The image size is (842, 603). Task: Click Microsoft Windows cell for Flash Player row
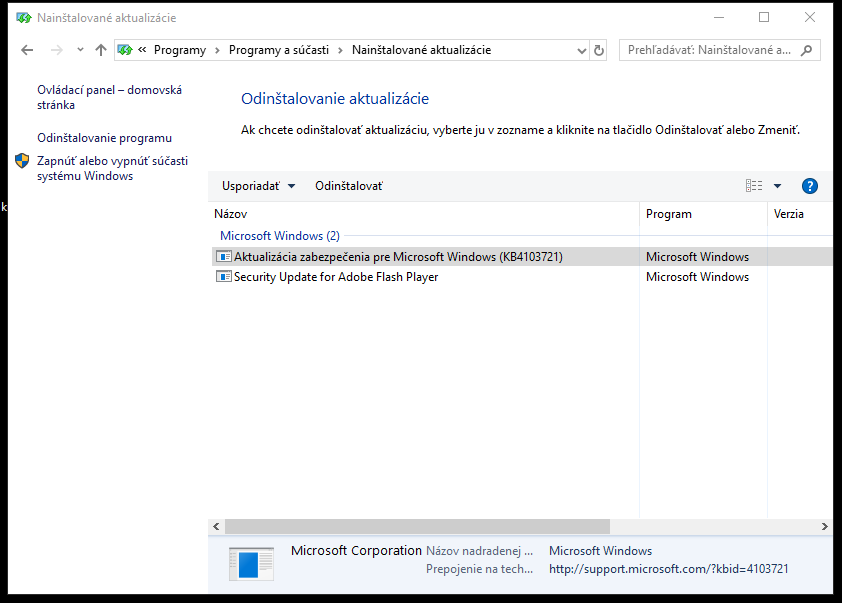click(x=698, y=277)
